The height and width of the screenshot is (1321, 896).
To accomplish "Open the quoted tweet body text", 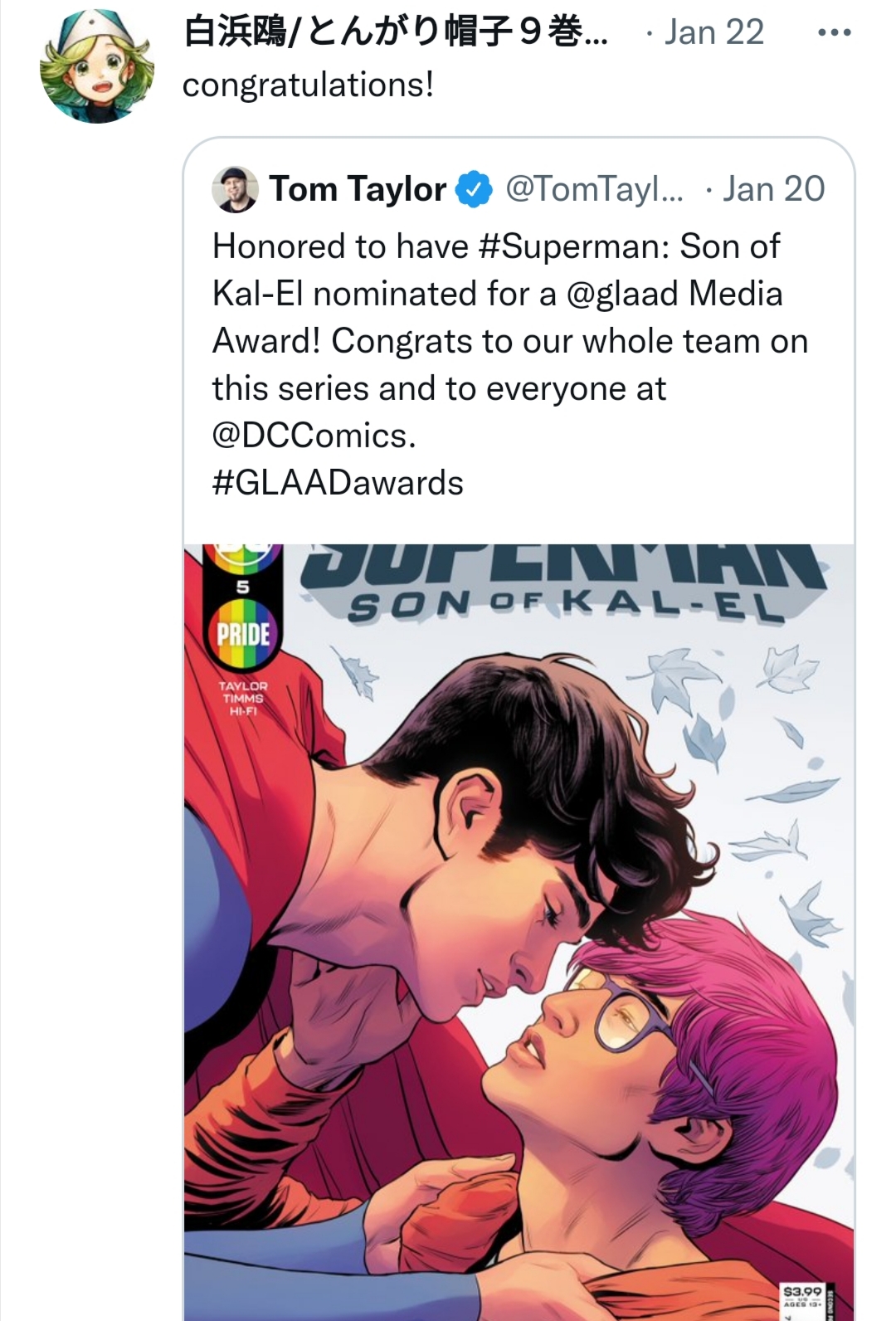I will tap(510, 365).
